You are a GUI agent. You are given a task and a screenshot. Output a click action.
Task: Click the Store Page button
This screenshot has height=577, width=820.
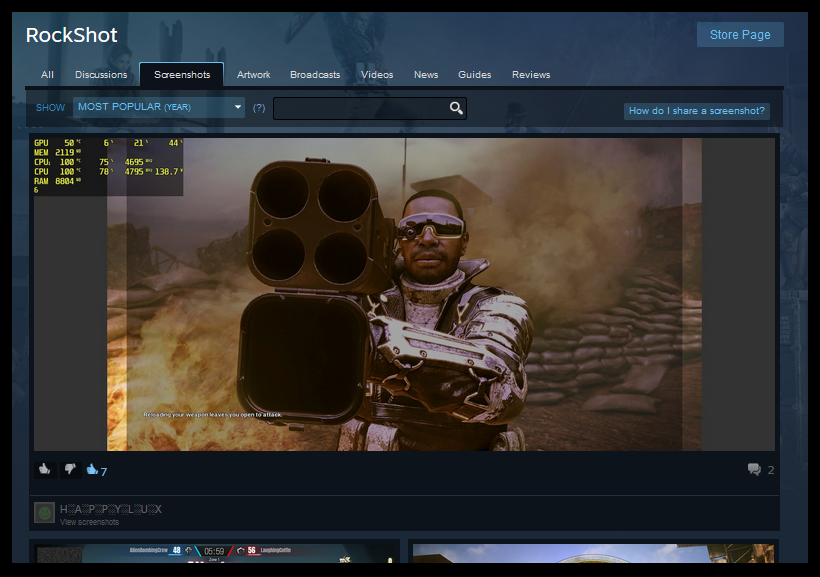pyautogui.click(x=740, y=35)
